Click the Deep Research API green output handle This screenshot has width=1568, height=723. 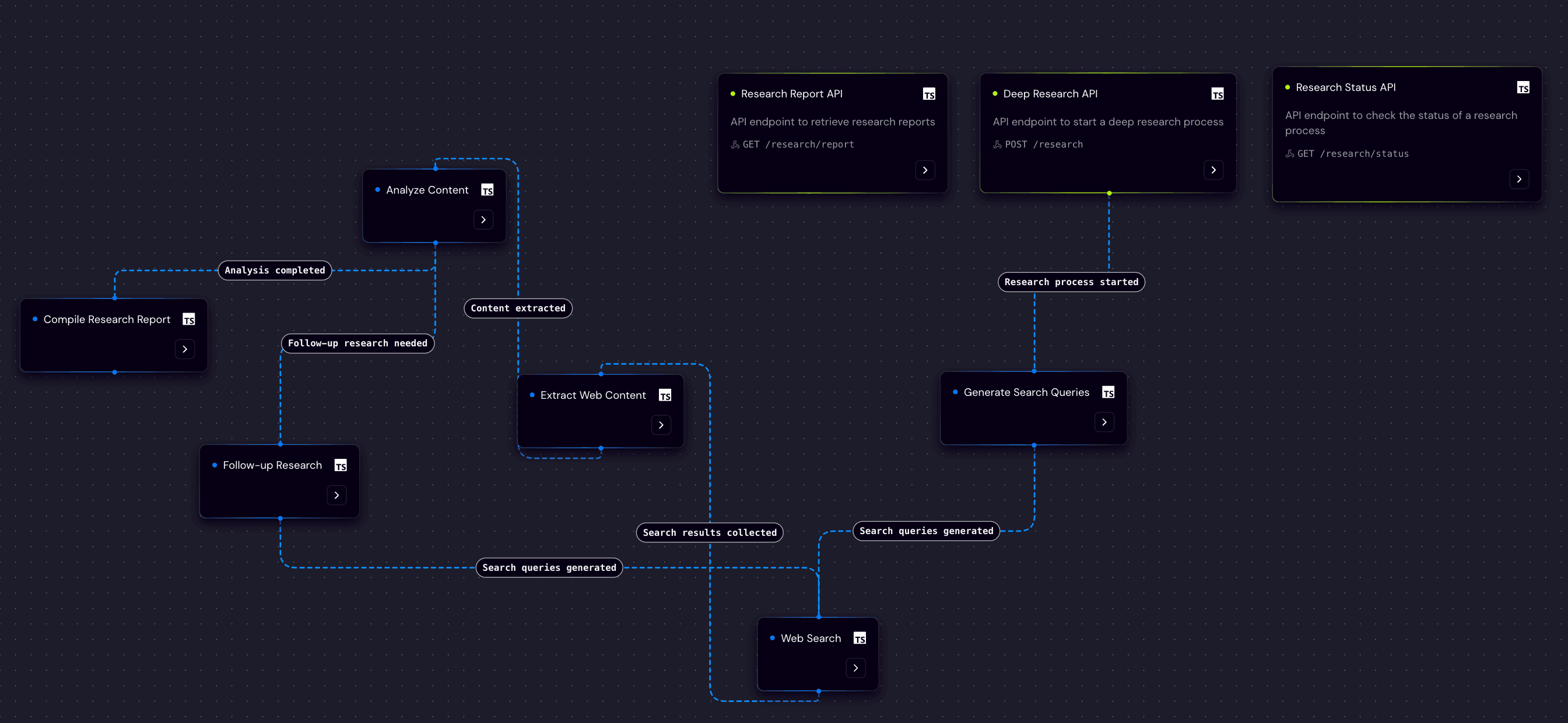1109,193
